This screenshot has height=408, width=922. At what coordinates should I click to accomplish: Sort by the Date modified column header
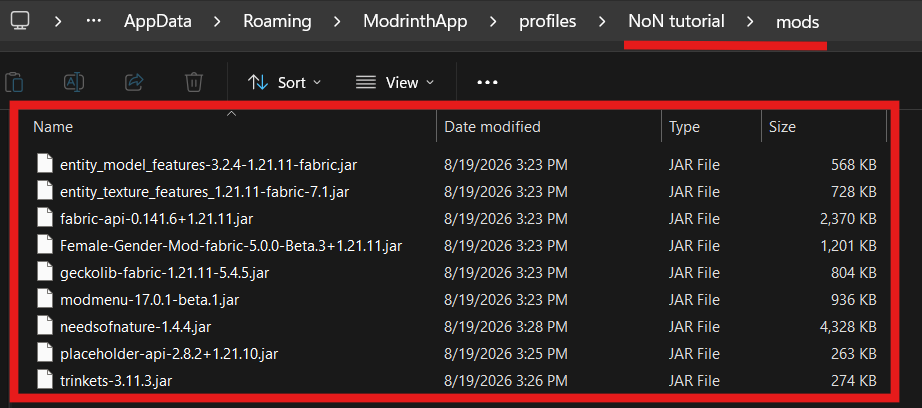(492, 126)
